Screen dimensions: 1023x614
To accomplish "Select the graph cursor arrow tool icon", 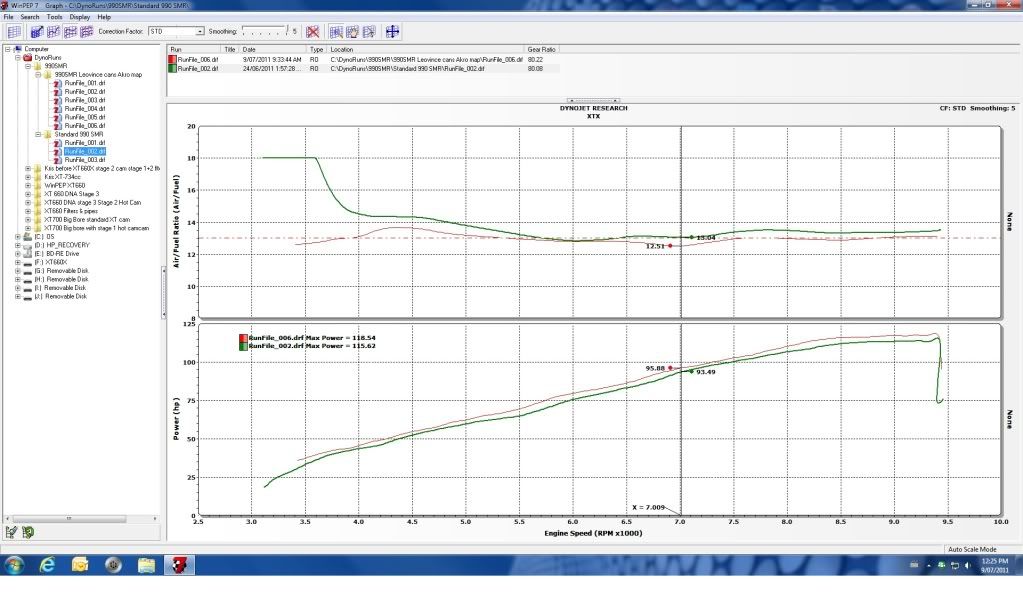I will [369, 31].
